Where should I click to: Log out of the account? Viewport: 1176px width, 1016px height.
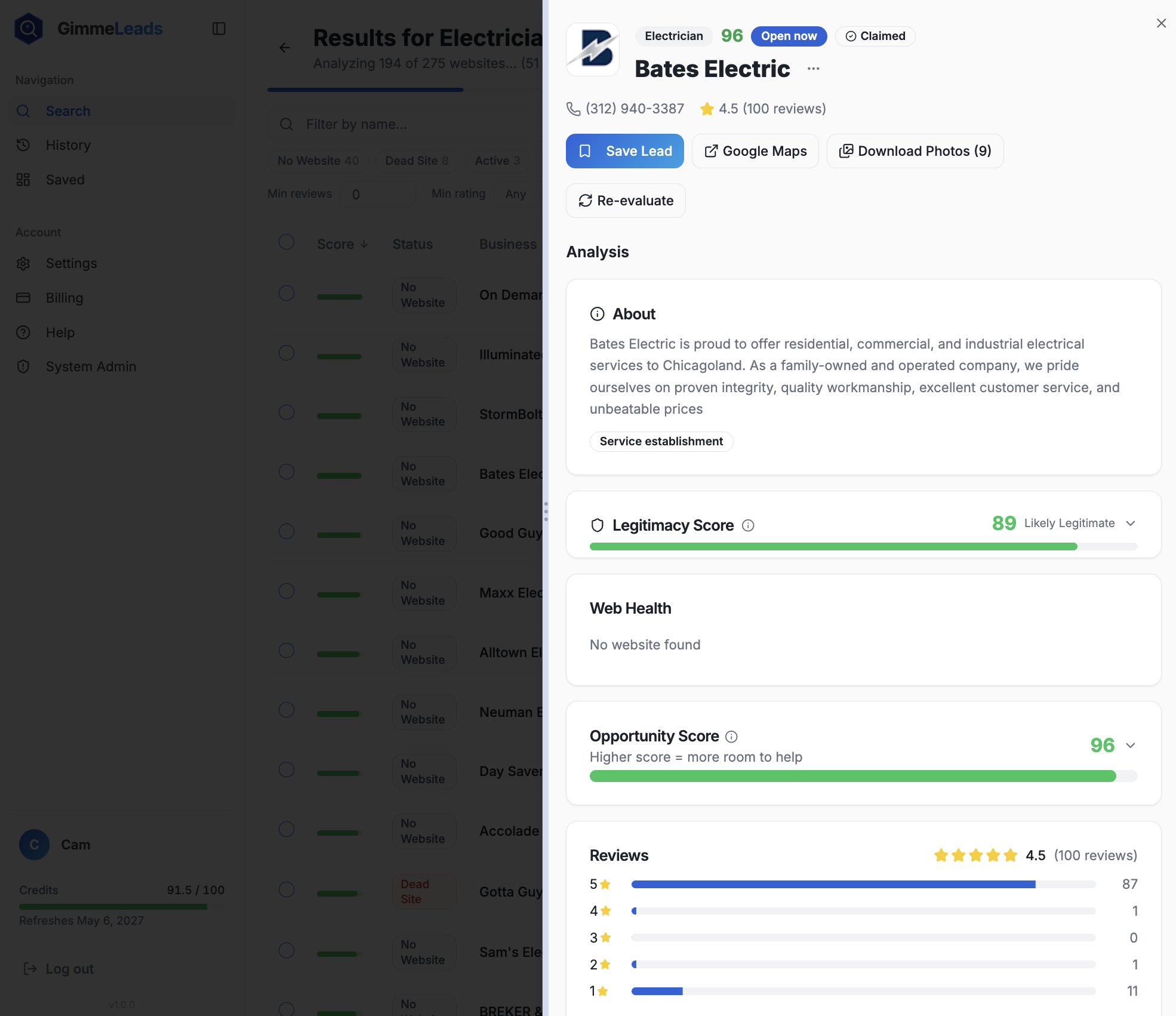pyautogui.click(x=59, y=969)
